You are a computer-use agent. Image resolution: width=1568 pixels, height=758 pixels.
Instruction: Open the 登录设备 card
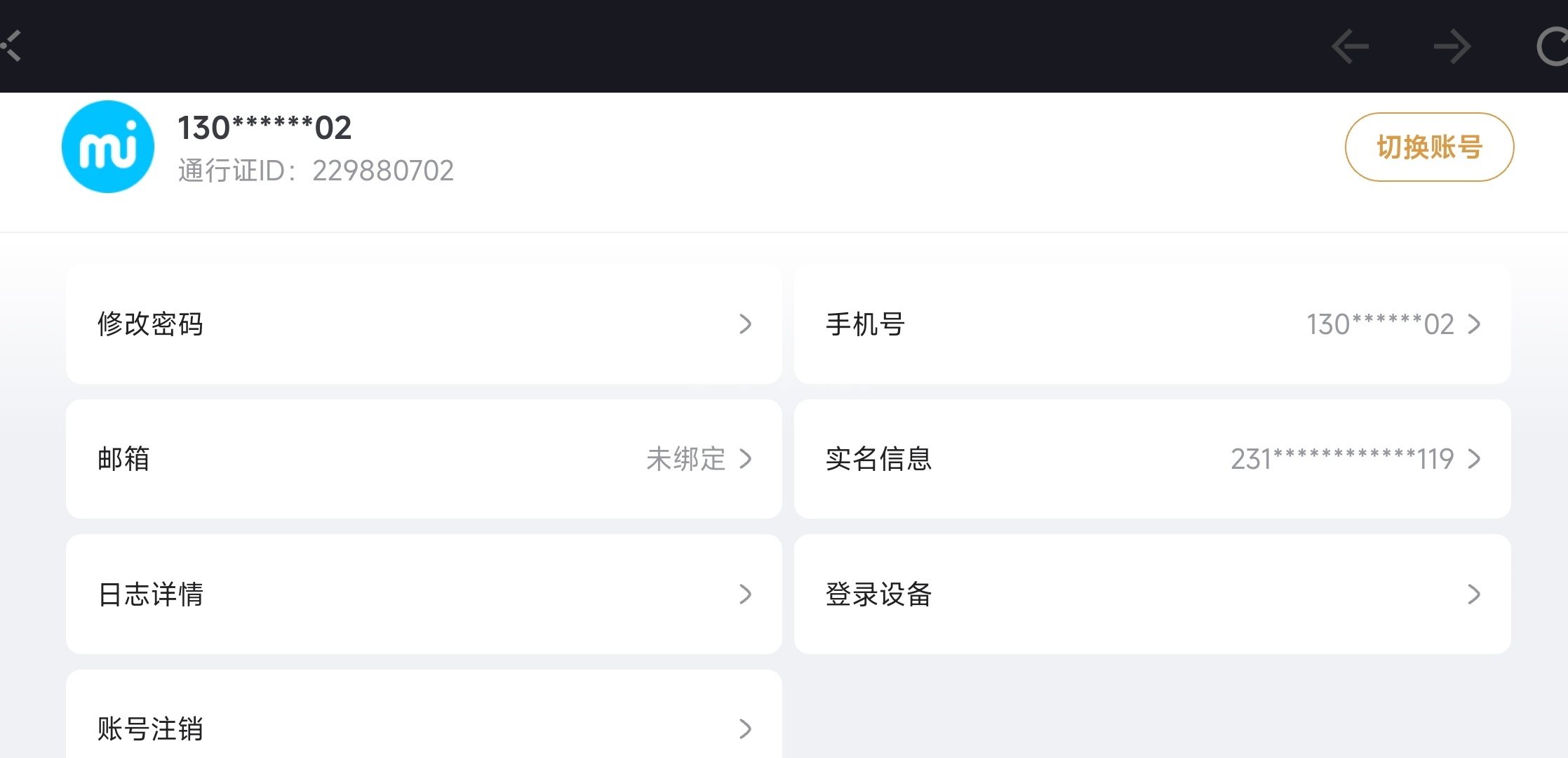click(x=1152, y=594)
